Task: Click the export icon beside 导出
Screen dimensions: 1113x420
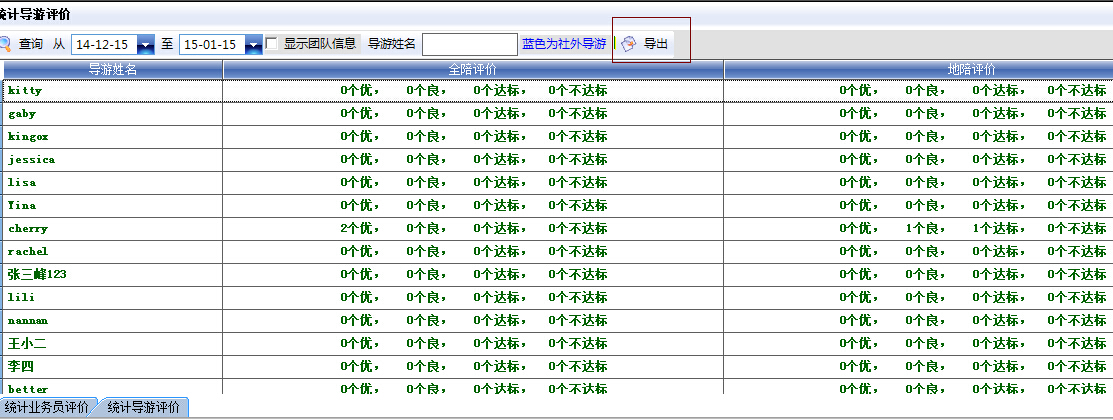Action: click(x=629, y=44)
